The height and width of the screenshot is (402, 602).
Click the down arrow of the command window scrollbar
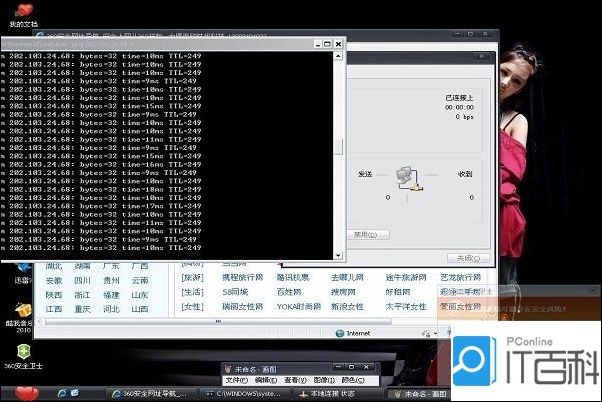click(338, 255)
